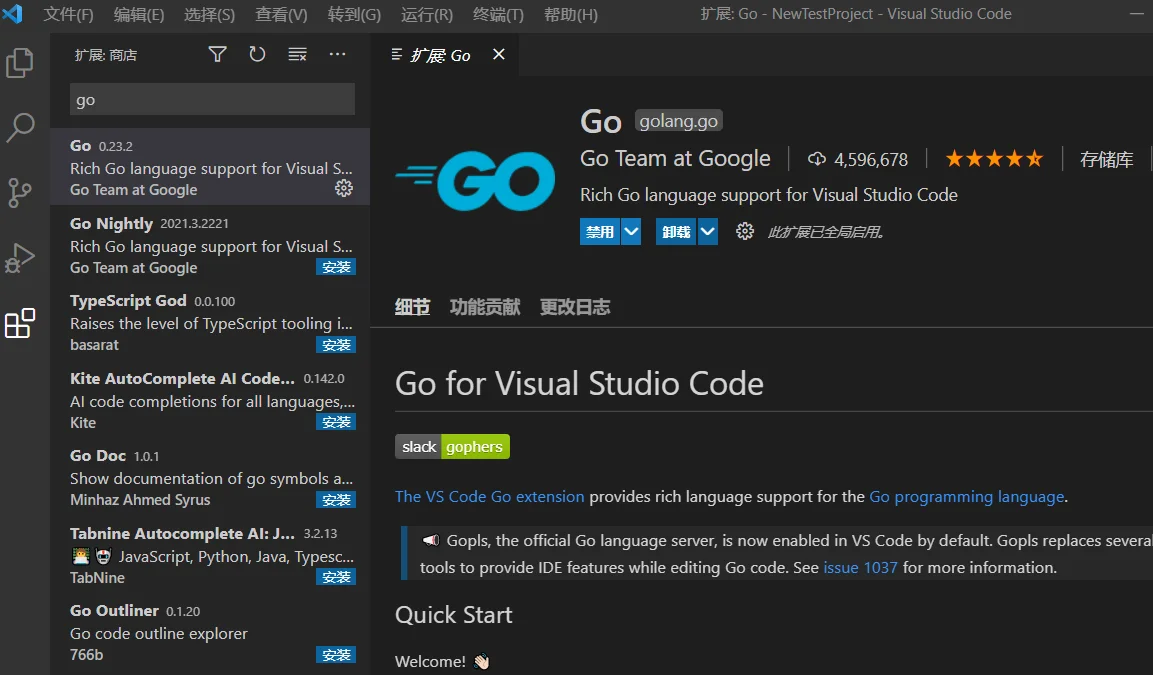This screenshot has width=1153, height=675.
Task: Install Go Outliner extension
Action: click(336, 655)
